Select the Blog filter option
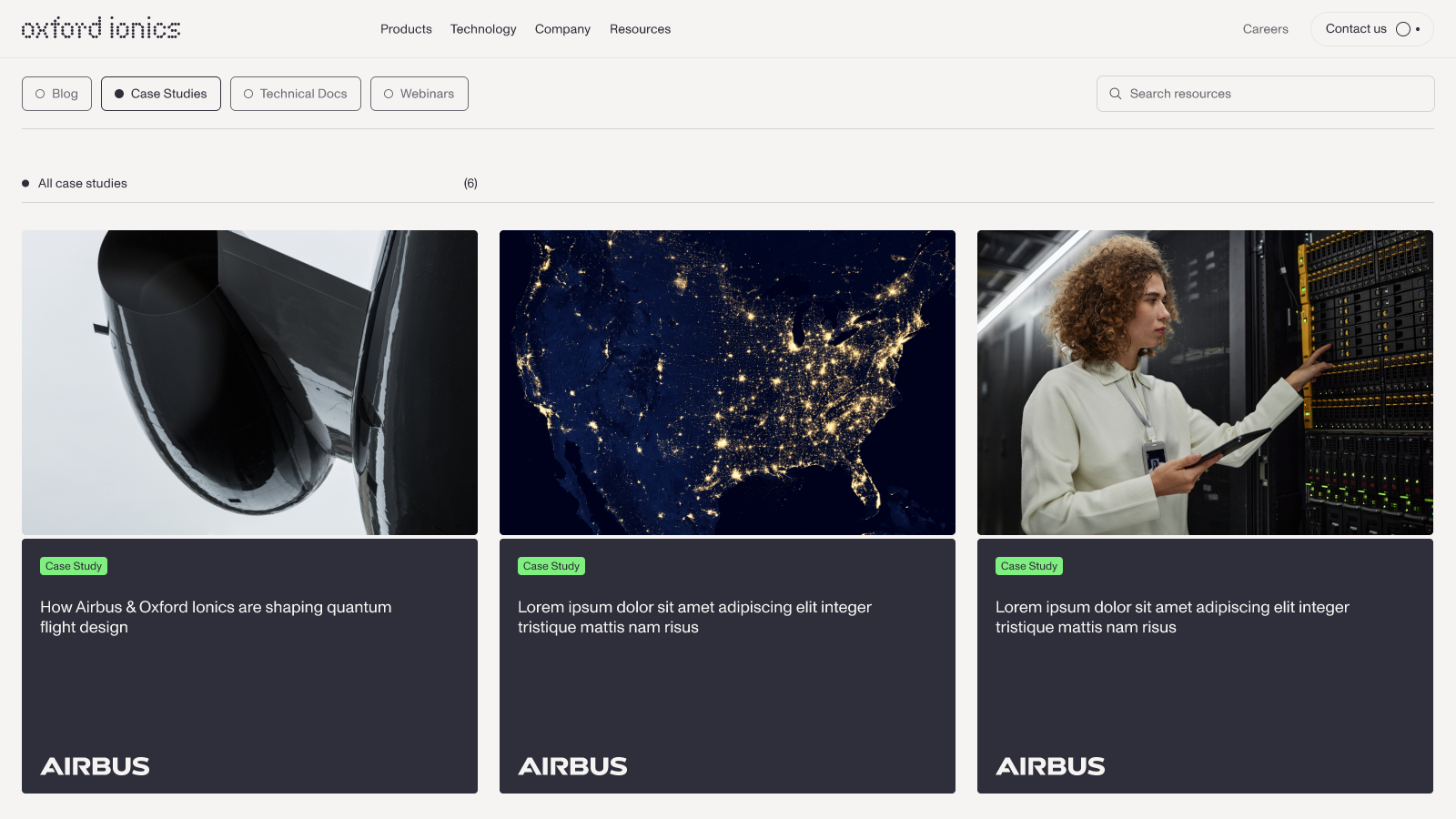 [x=56, y=94]
